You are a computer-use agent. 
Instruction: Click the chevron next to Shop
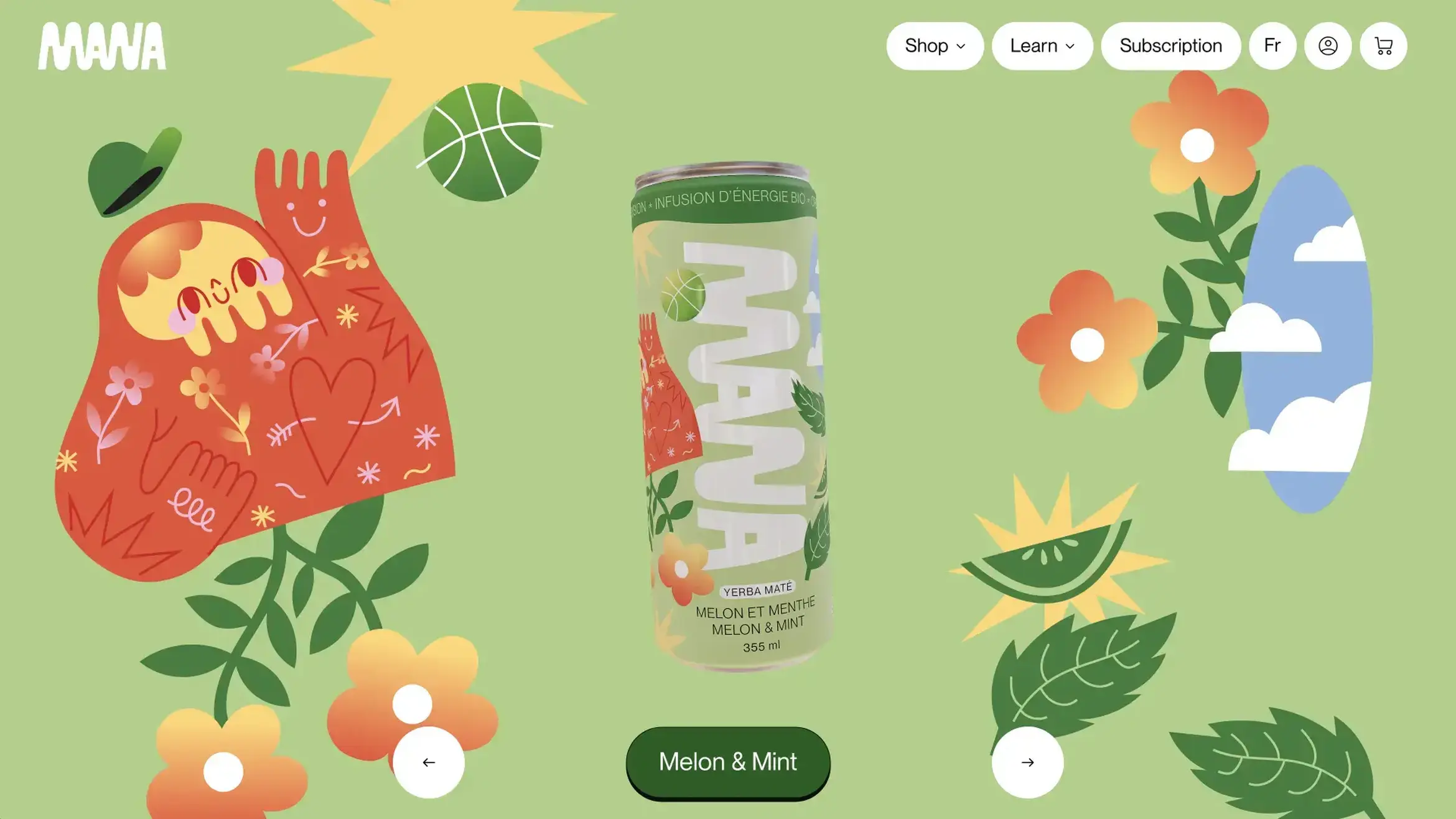click(961, 47)
